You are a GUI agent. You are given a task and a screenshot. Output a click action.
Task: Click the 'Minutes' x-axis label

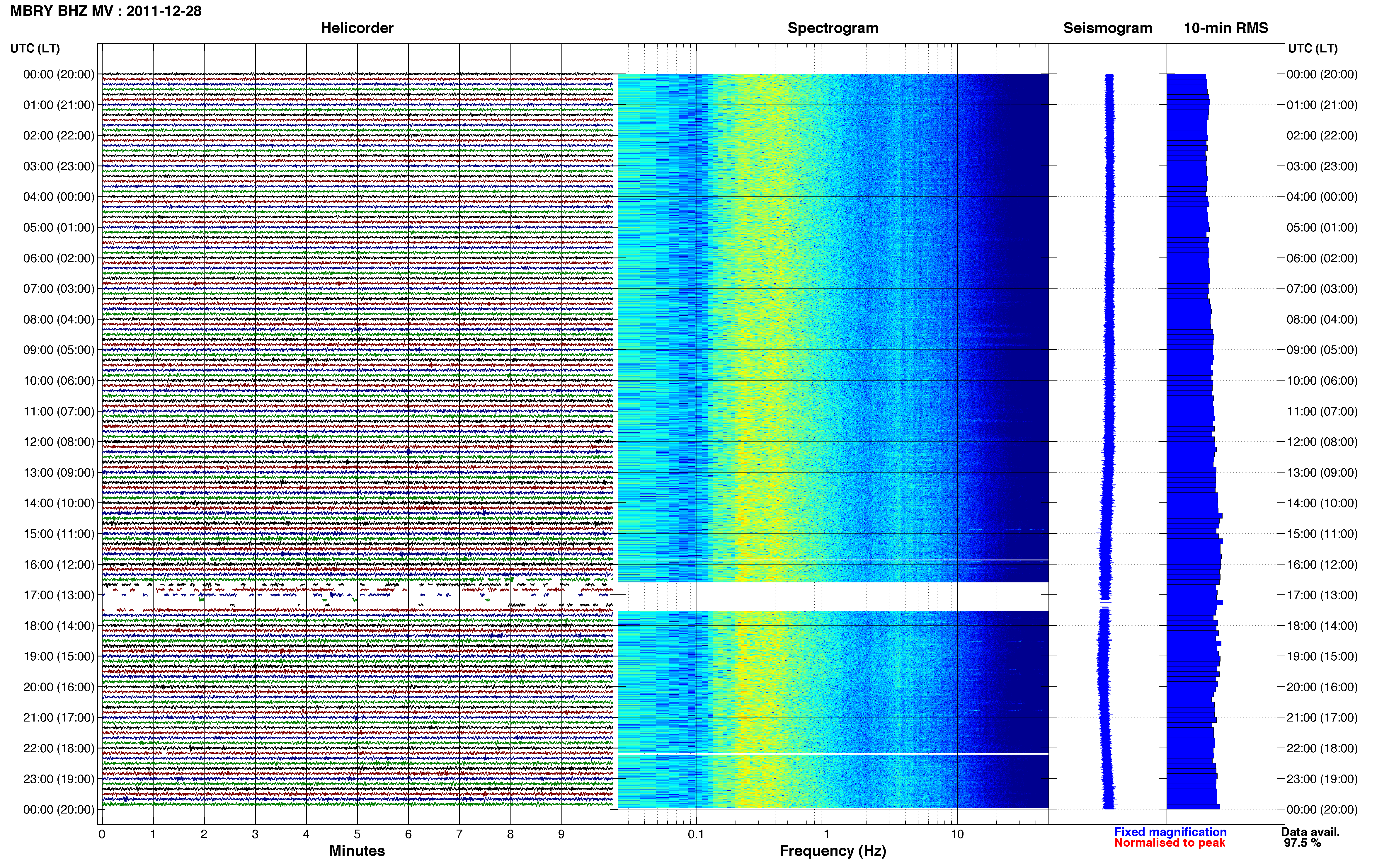coord(357,851)
